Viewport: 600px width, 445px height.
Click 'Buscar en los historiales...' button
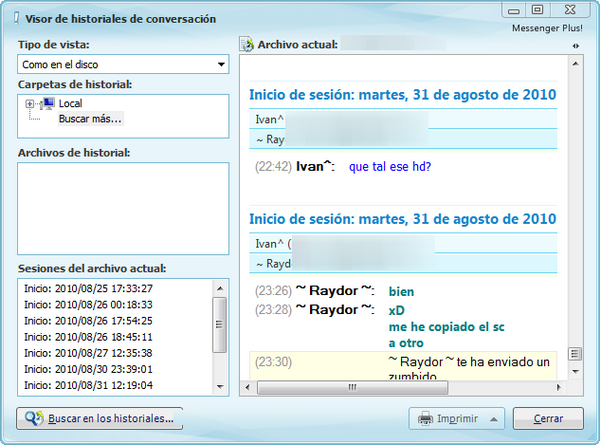[x=99, y=418]
